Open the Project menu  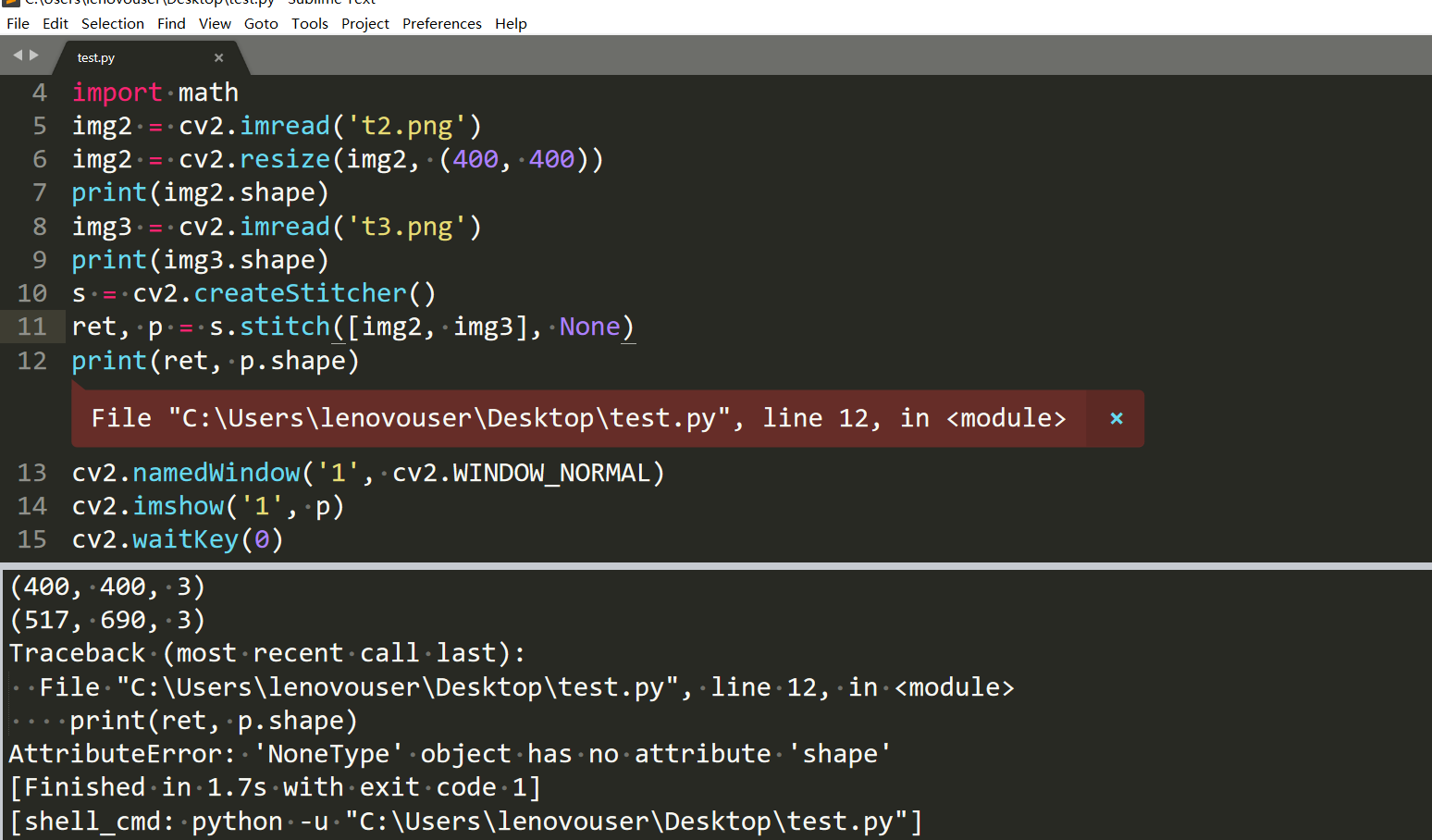[x=365, y=23]
